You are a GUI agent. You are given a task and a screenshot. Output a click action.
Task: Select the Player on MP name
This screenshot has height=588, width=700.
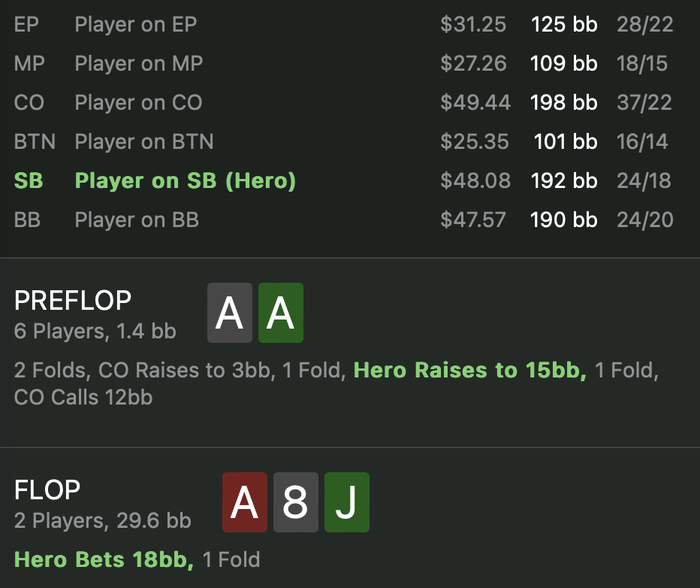tap(138, 64)
